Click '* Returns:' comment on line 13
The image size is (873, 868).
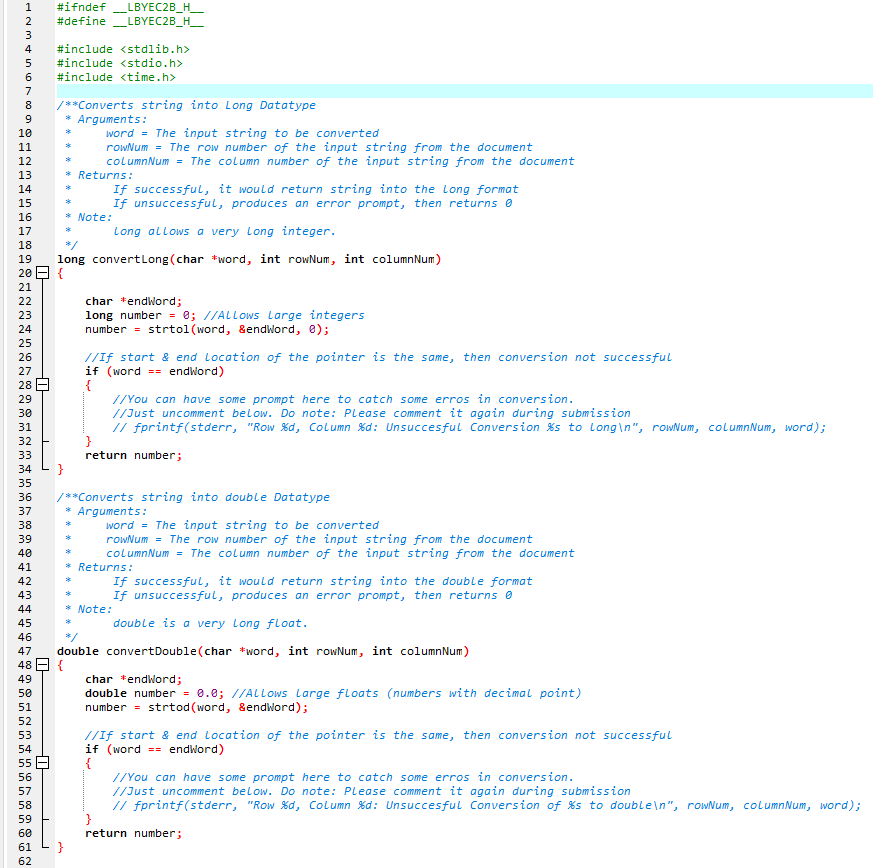[x=99, y=175]
